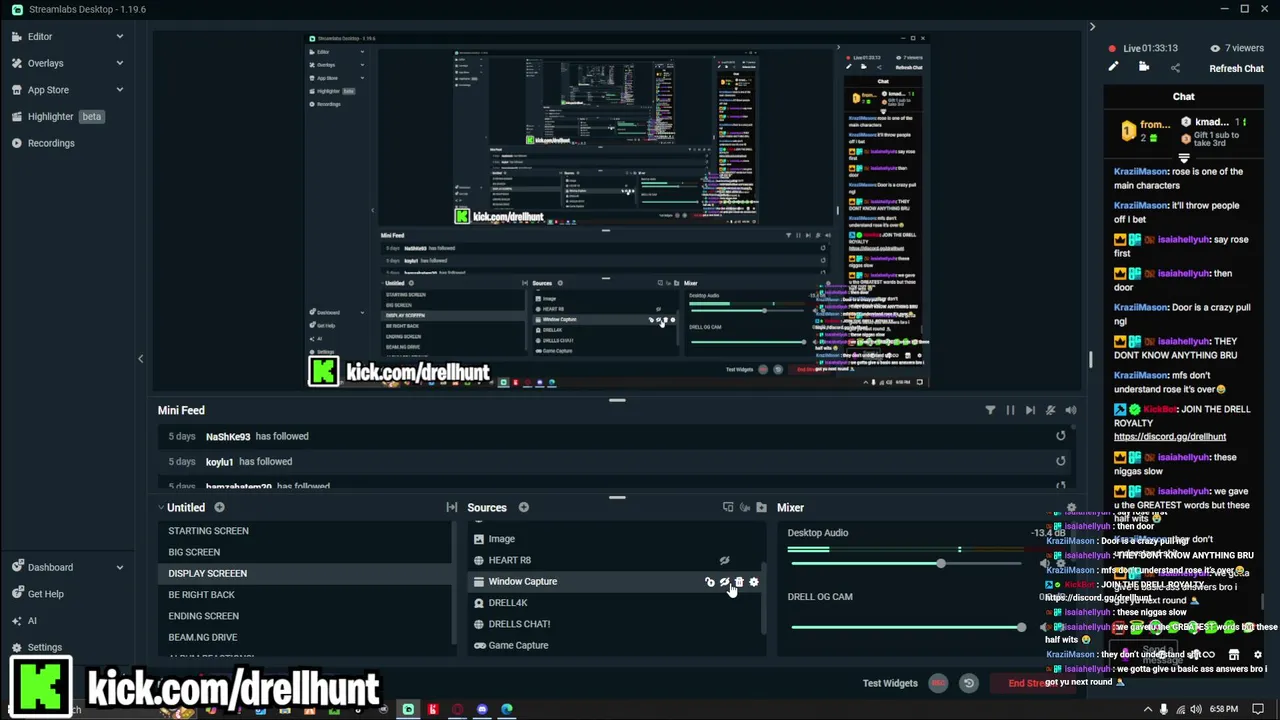Expand the App Store chevron
Screen dimensions: 1280x720
119,90
